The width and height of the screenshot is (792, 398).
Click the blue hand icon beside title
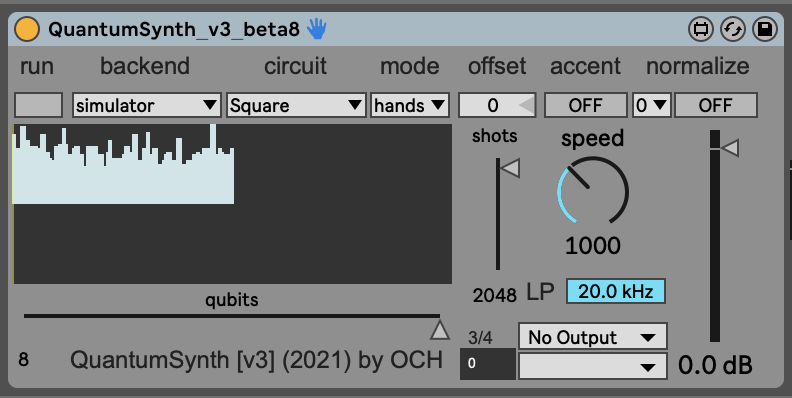(317, 29)
